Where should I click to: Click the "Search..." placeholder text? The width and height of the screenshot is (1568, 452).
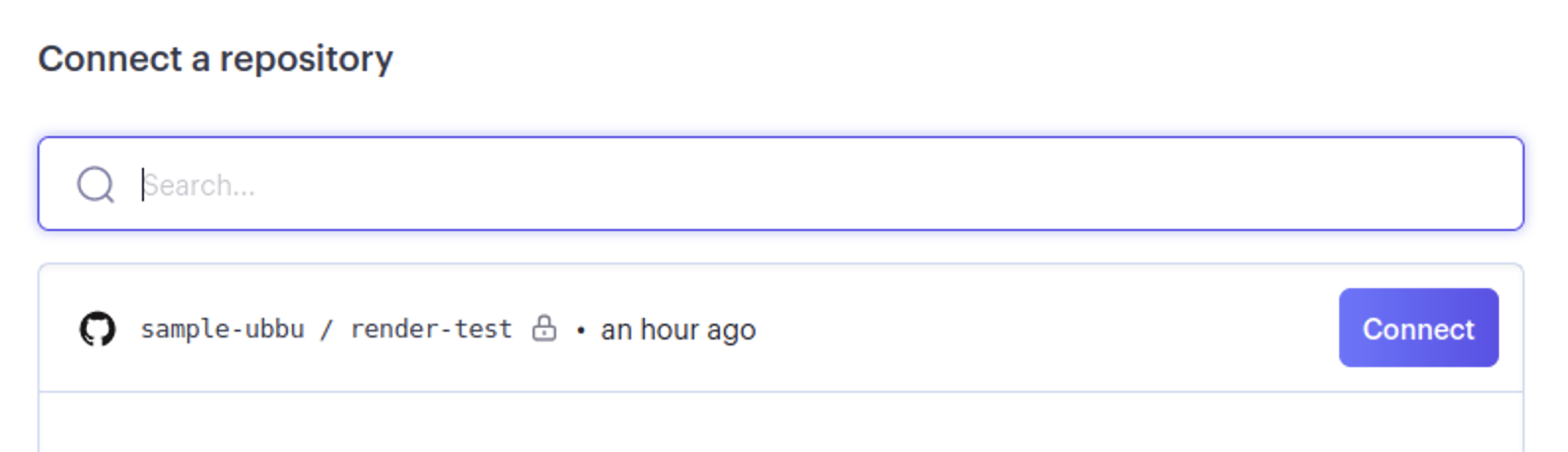pyautogui.click(x=200, y=186)
